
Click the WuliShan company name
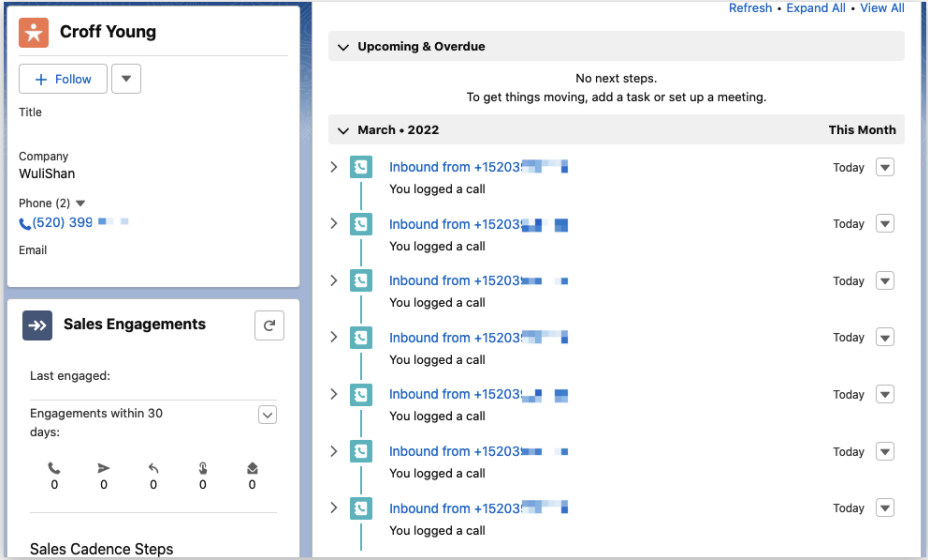click(x=47, y=173)
